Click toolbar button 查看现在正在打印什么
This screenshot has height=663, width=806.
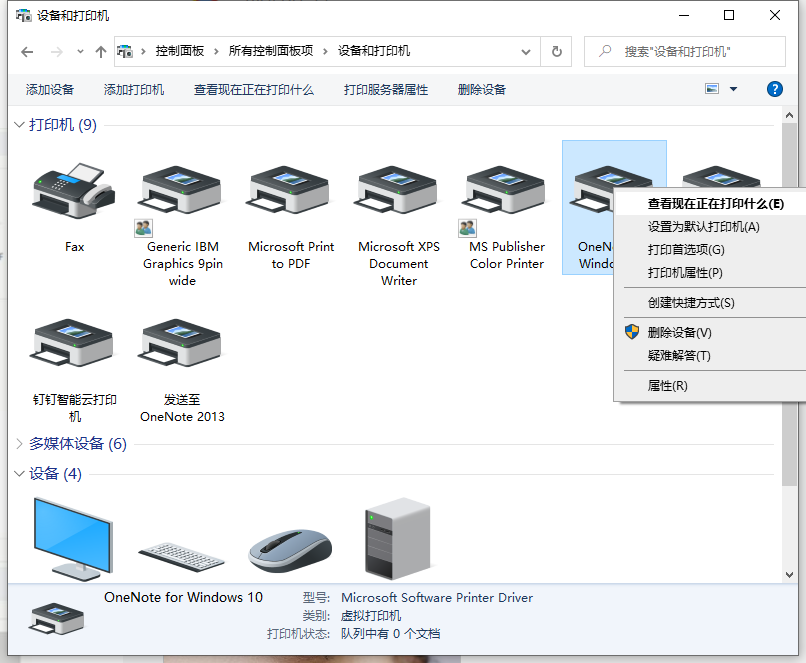pos(253,89)
